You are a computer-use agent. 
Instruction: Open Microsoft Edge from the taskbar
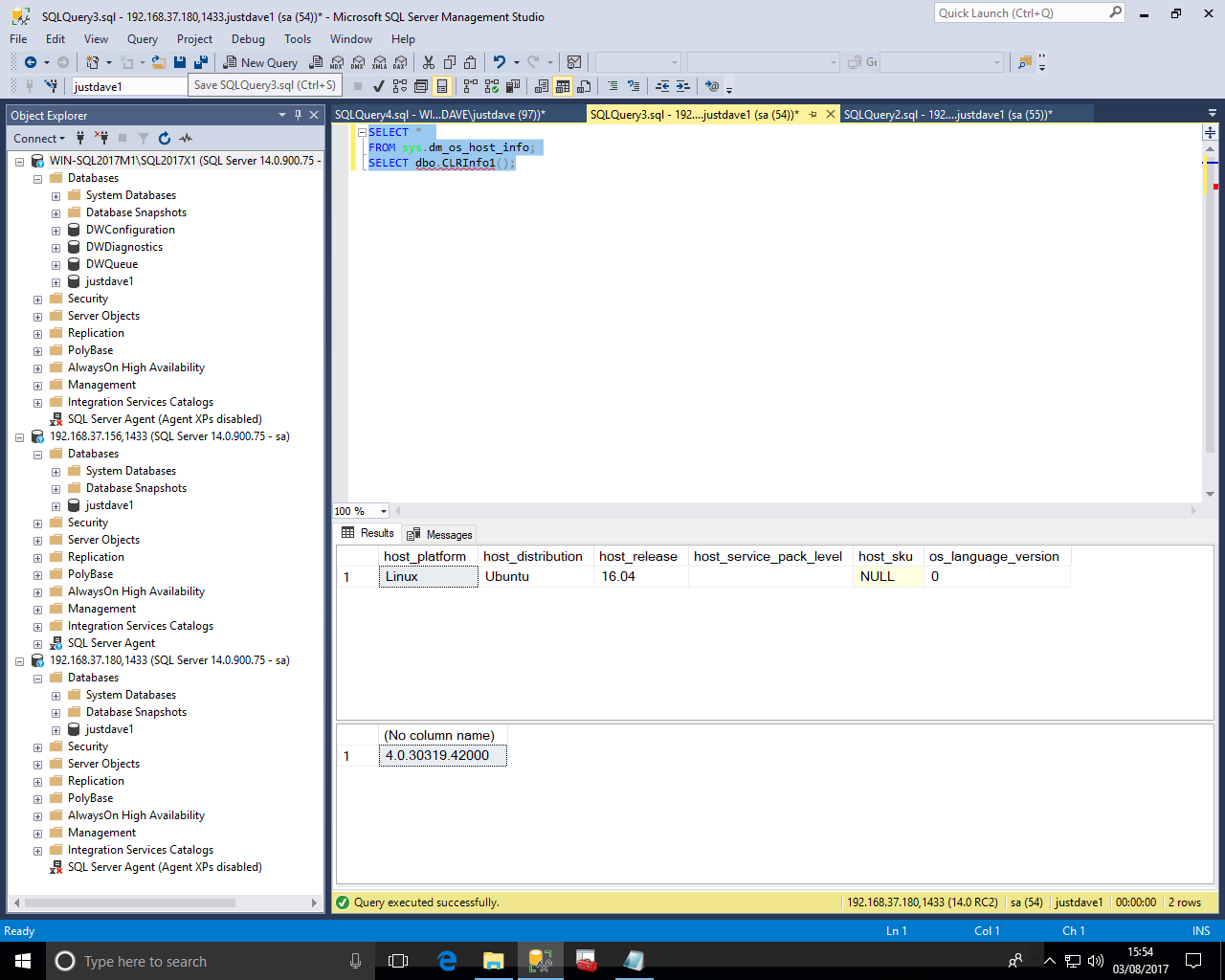click(x=447, y=961)
